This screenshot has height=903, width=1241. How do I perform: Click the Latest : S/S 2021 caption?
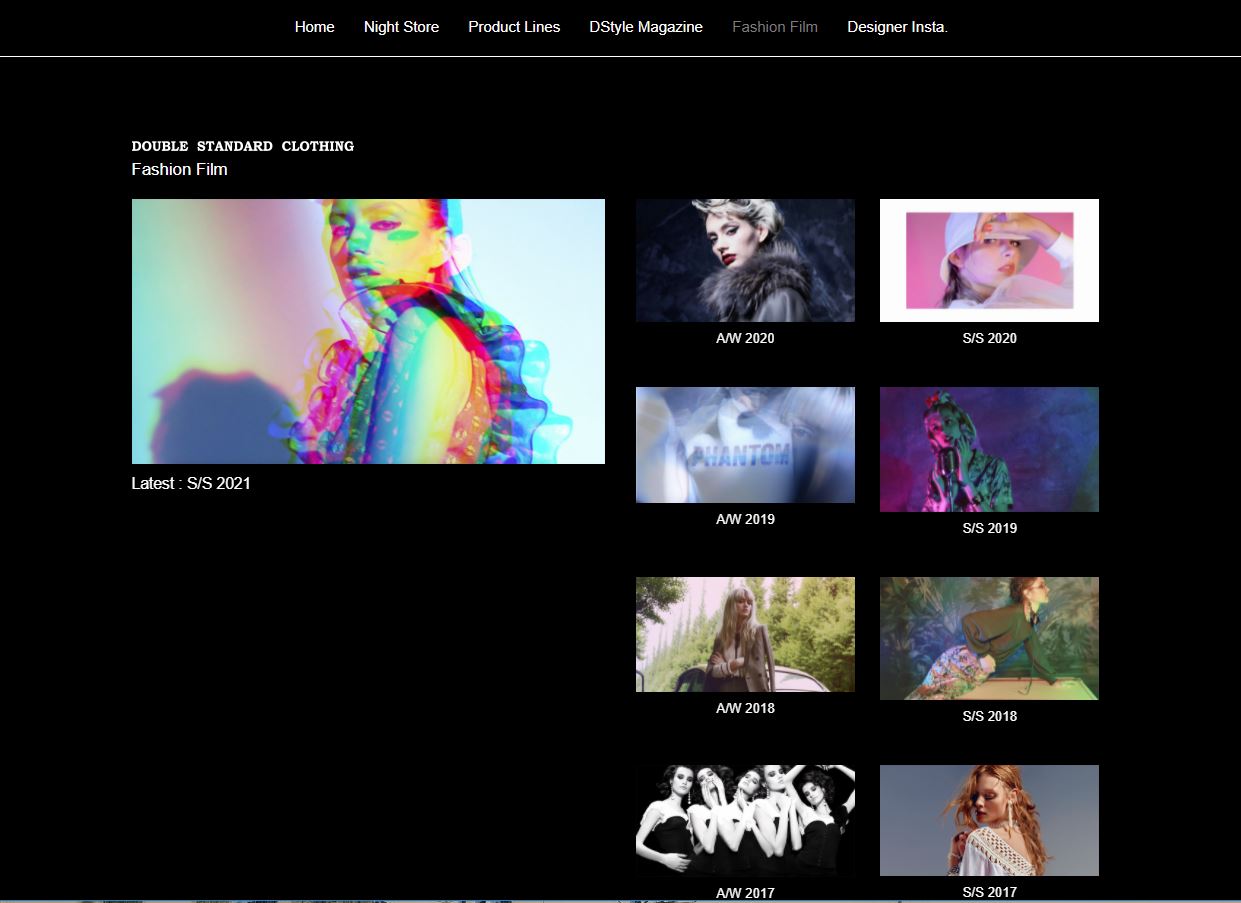click(x=191, y=483)
